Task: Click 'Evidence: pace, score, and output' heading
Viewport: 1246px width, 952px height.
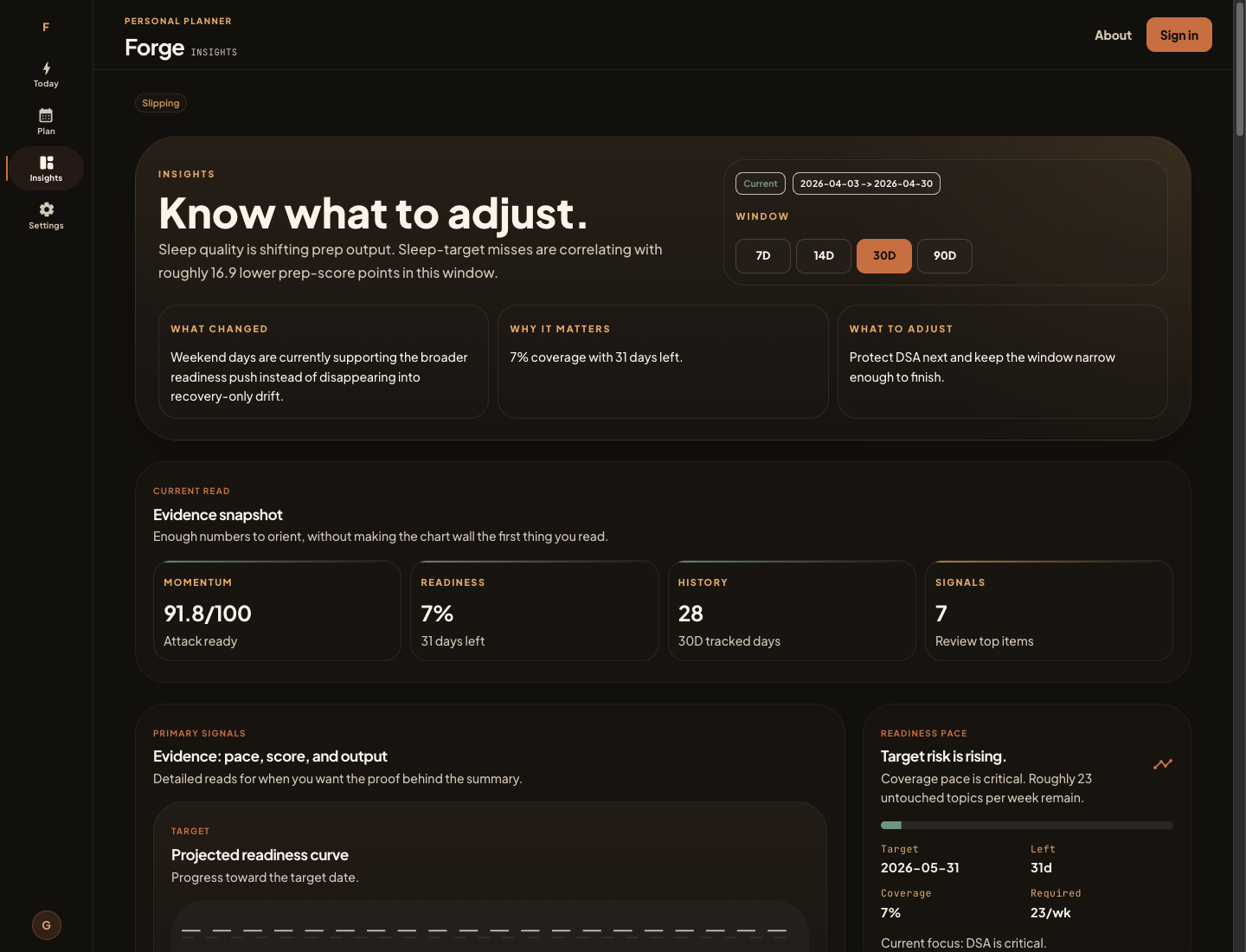Action: tap(270, 756)
